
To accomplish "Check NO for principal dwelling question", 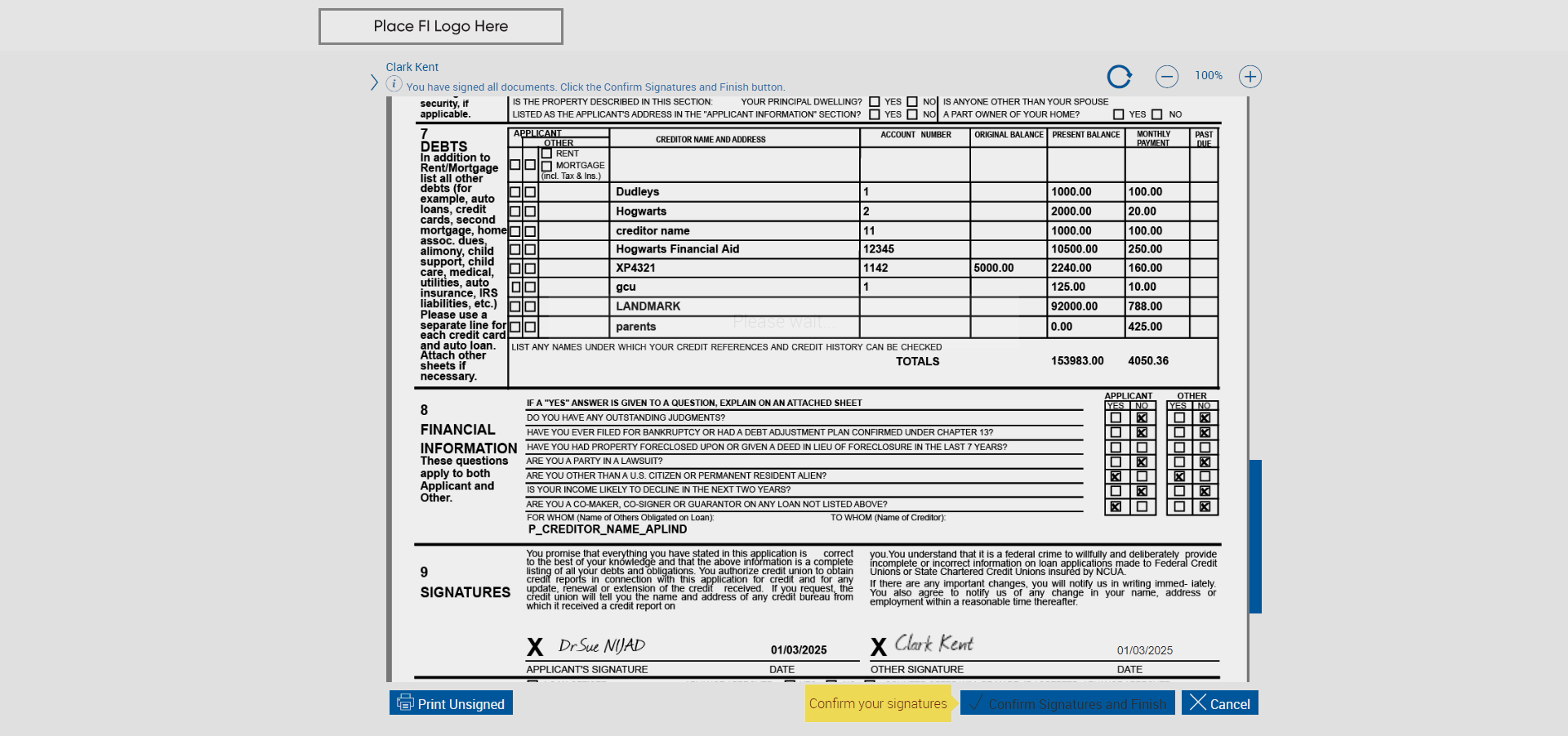I will point(912,102).
